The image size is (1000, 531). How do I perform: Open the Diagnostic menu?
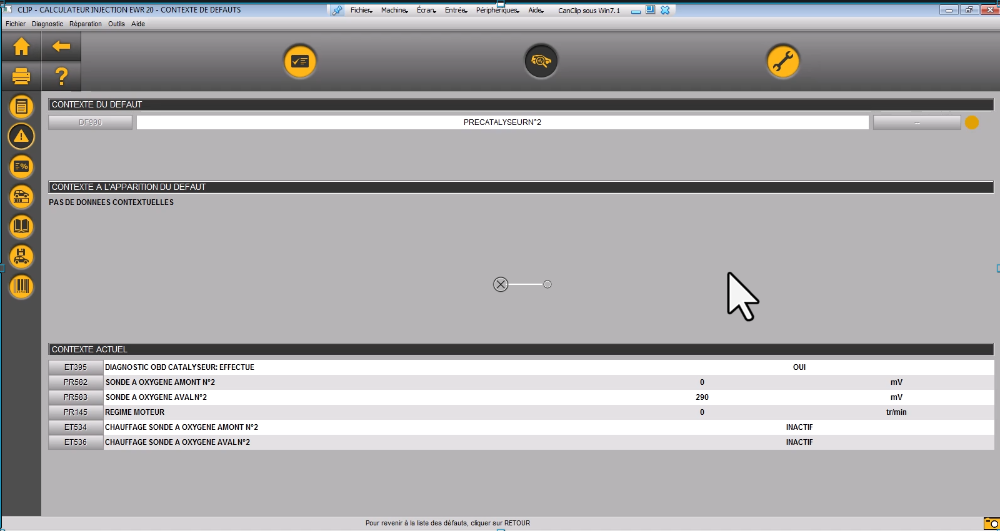46,22
